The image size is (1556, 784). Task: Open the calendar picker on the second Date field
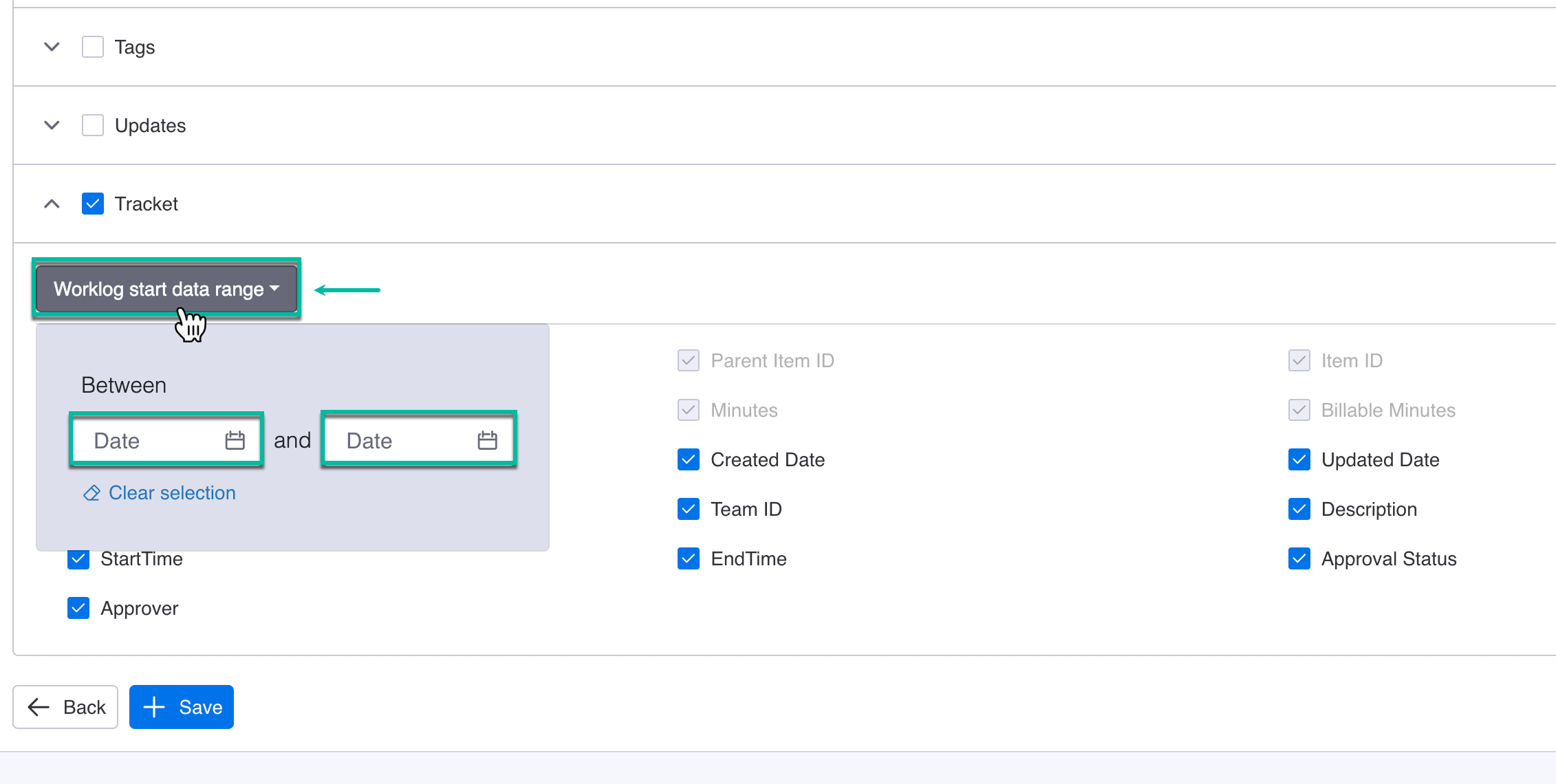pyautogui.click(x=487, y=440)
